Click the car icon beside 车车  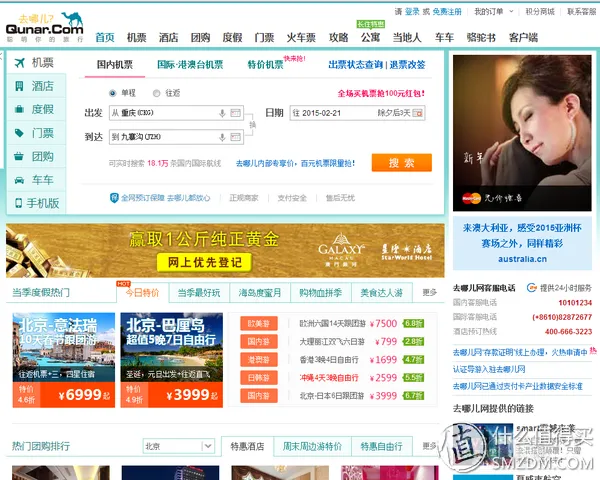click(x=19, y=180)
